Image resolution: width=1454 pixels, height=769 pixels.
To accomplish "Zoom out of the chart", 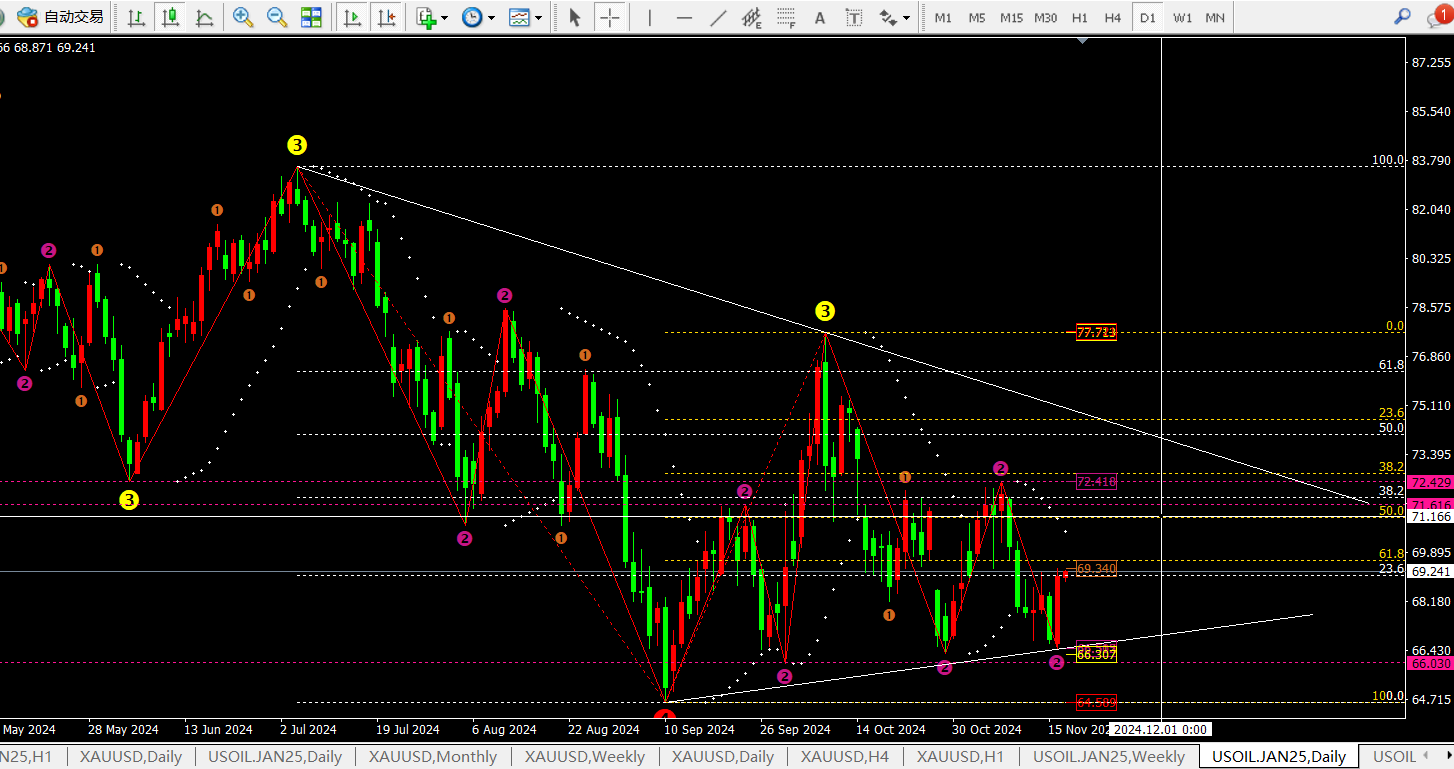I will pyautogui.click(x=277, y=17).
